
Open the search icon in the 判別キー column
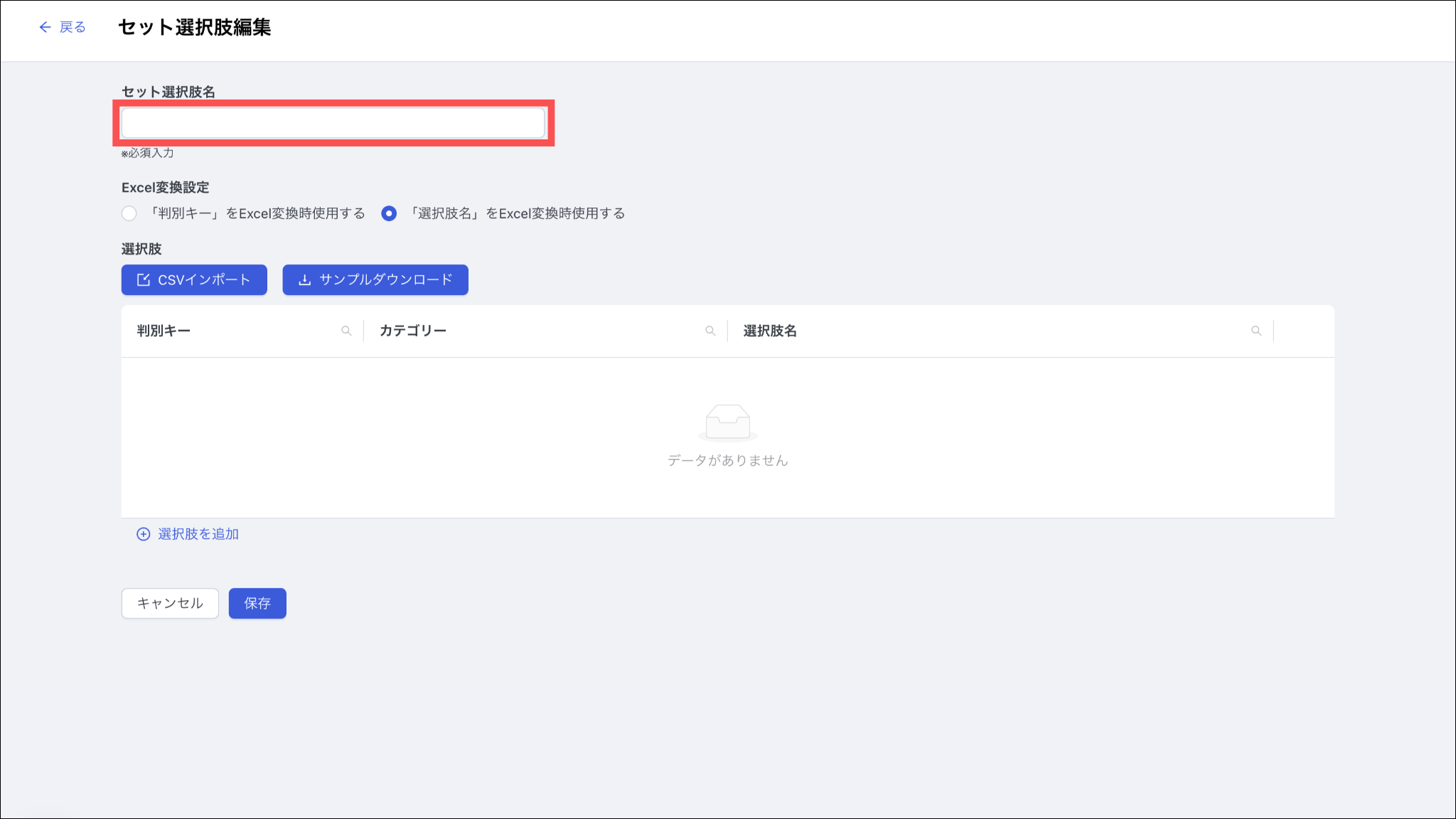(x=346, y=331)
